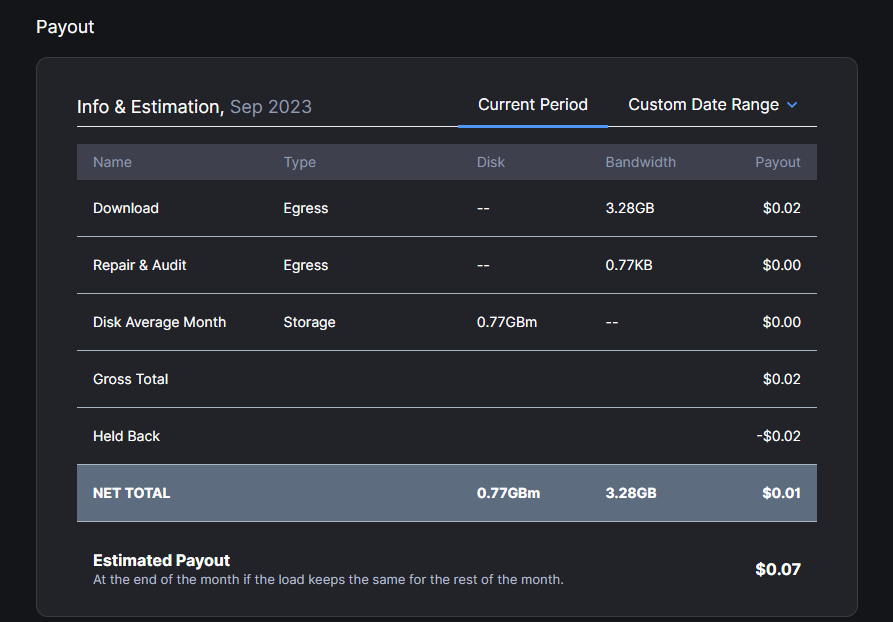Click the Held Back row label

126,436
